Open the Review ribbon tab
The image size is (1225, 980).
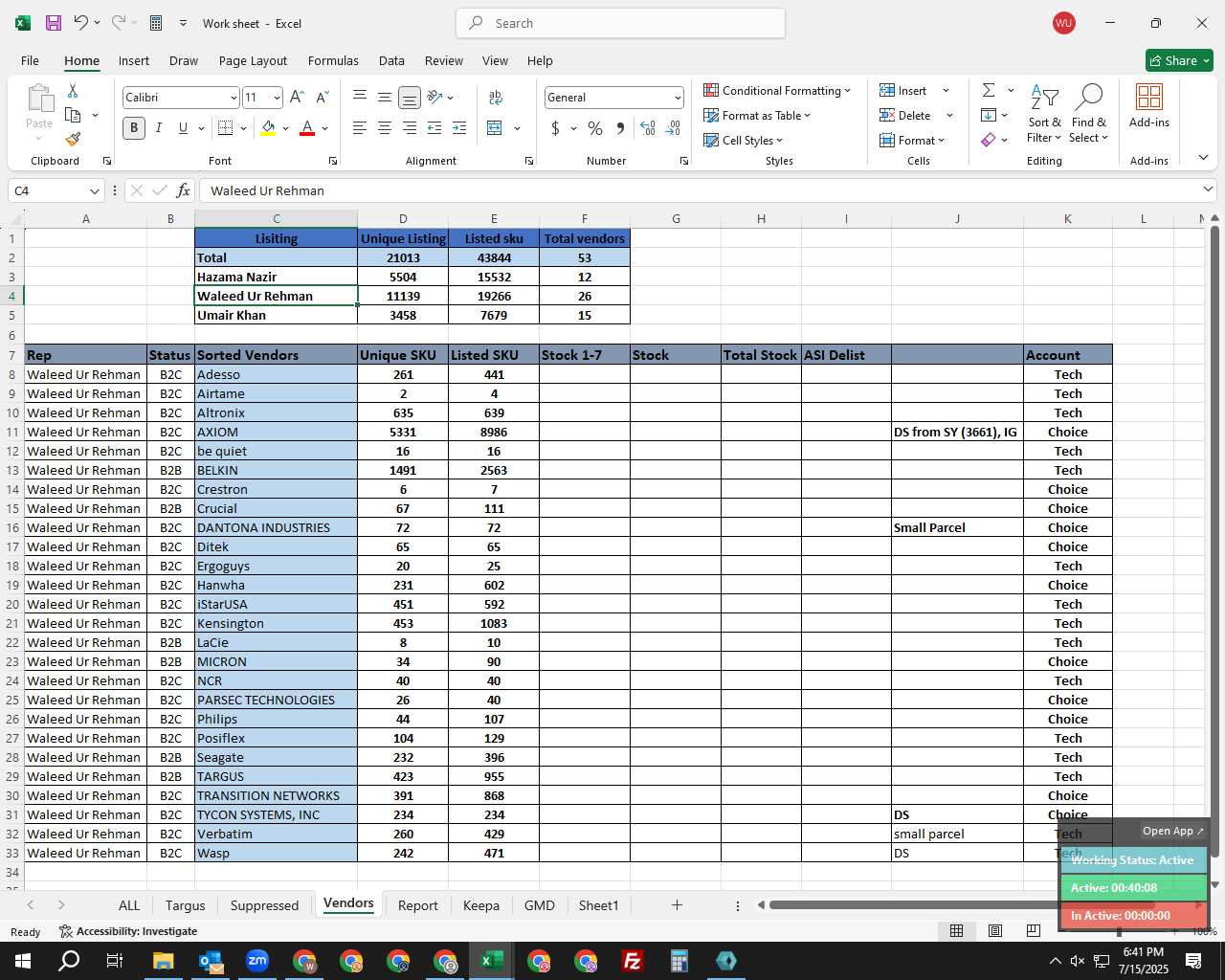pos(444,60)
